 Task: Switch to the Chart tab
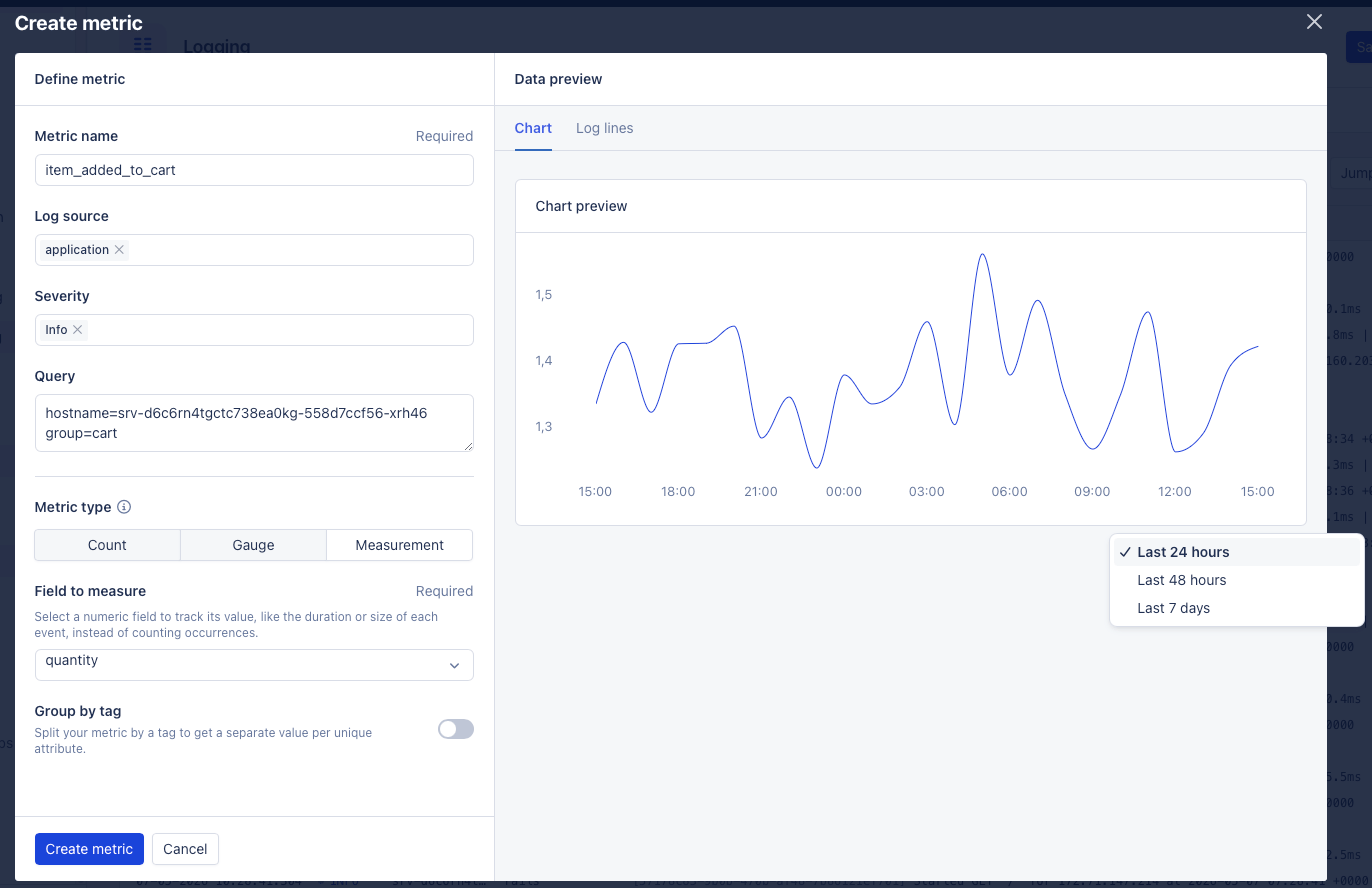533,128
